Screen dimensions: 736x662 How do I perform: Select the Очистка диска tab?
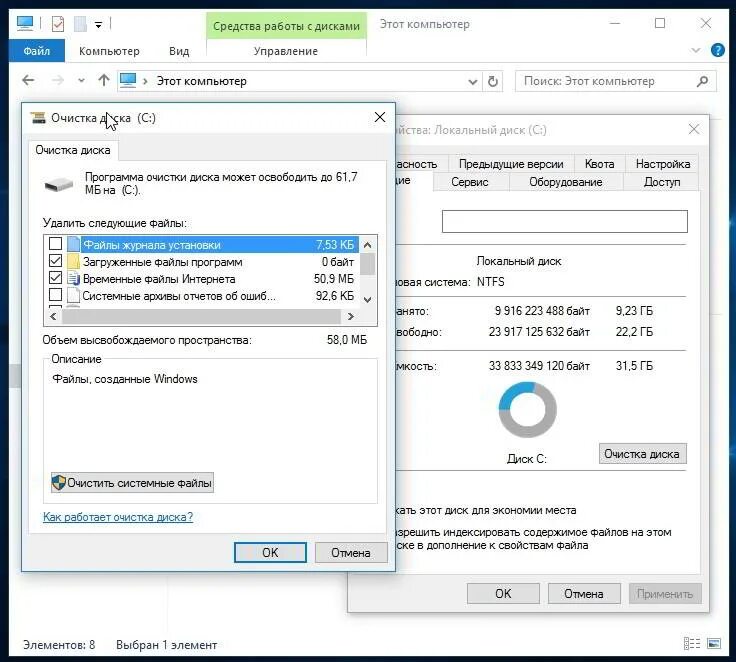[x=73, y=150]
